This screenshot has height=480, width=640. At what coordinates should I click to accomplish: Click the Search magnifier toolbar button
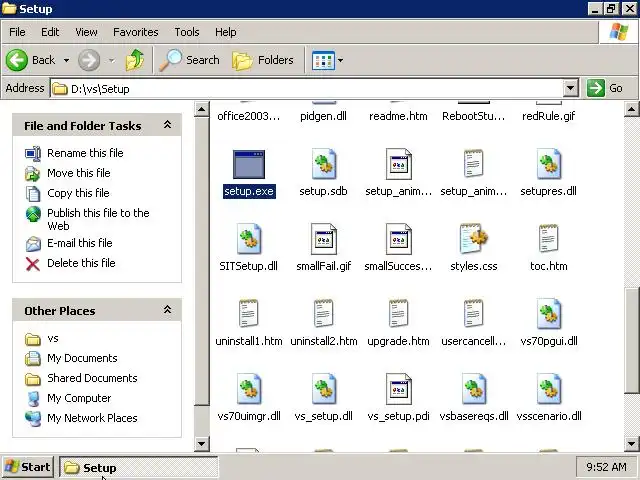(x=189, y=60)
